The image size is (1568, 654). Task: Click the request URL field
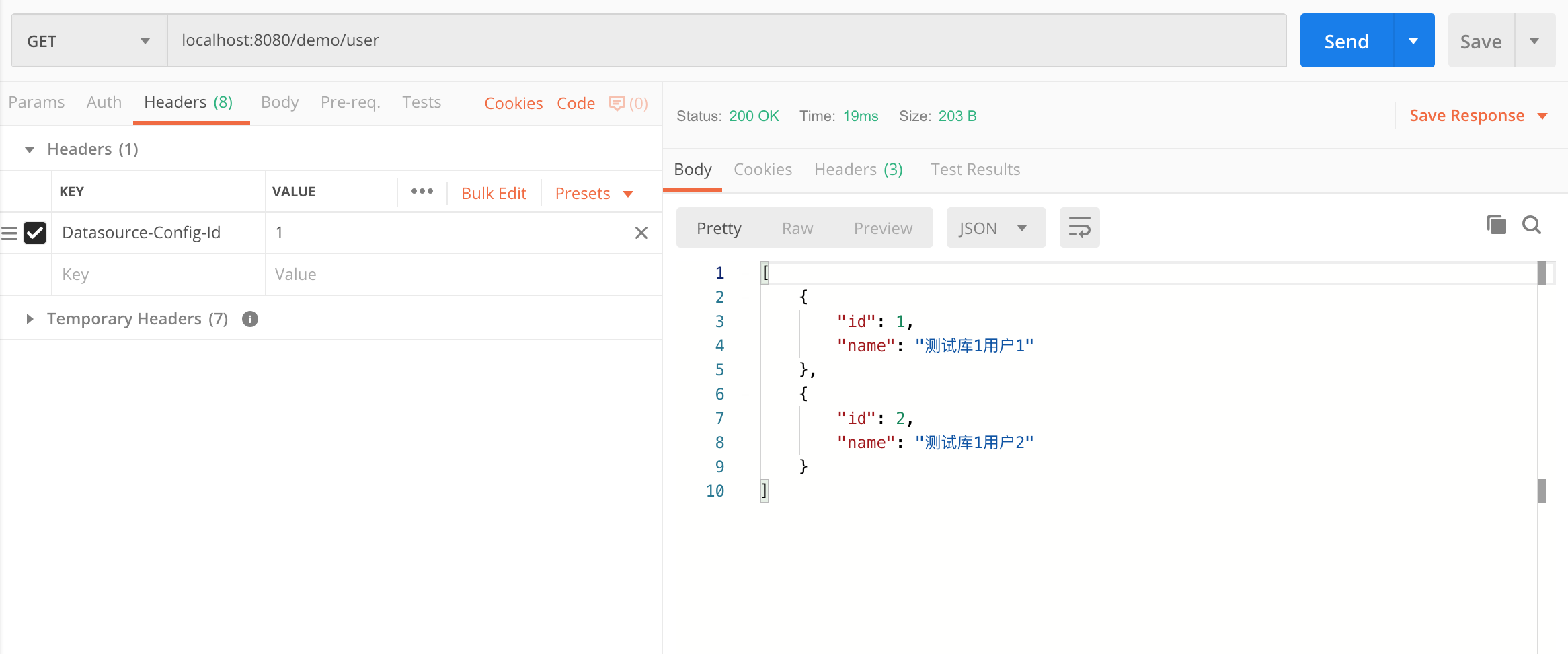pyautogui.click(x=727, y=40)
